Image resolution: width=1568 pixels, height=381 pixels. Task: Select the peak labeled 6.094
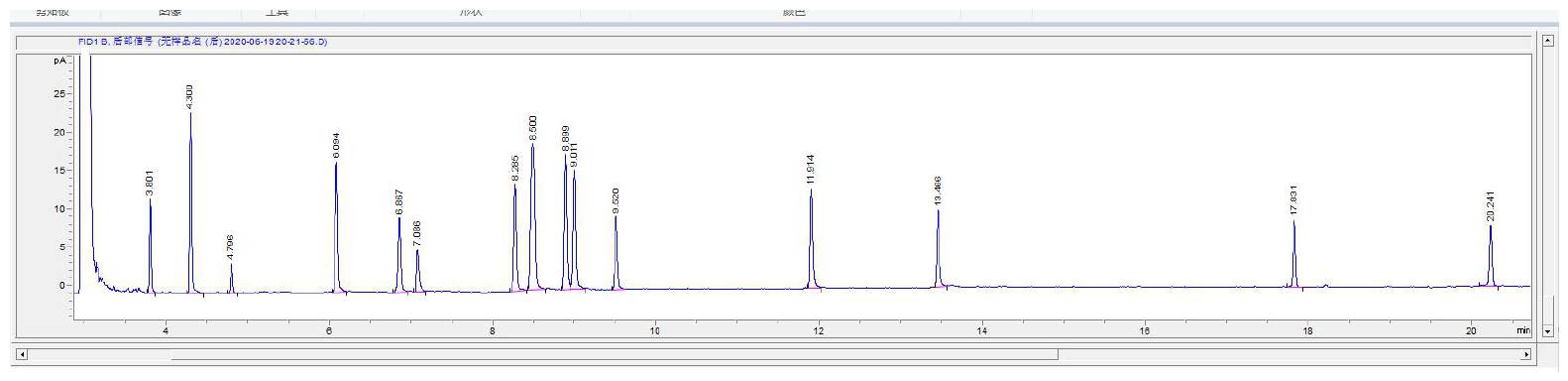[x=336, y=227]
